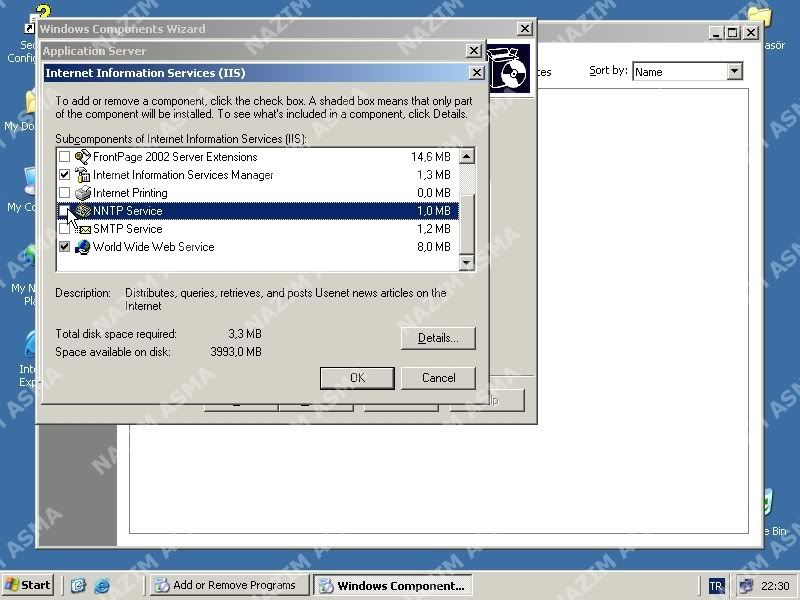The image size is (800, 600).
Task: Maximize the Add or Remove Programs window
Action: [x=733, y=33]
